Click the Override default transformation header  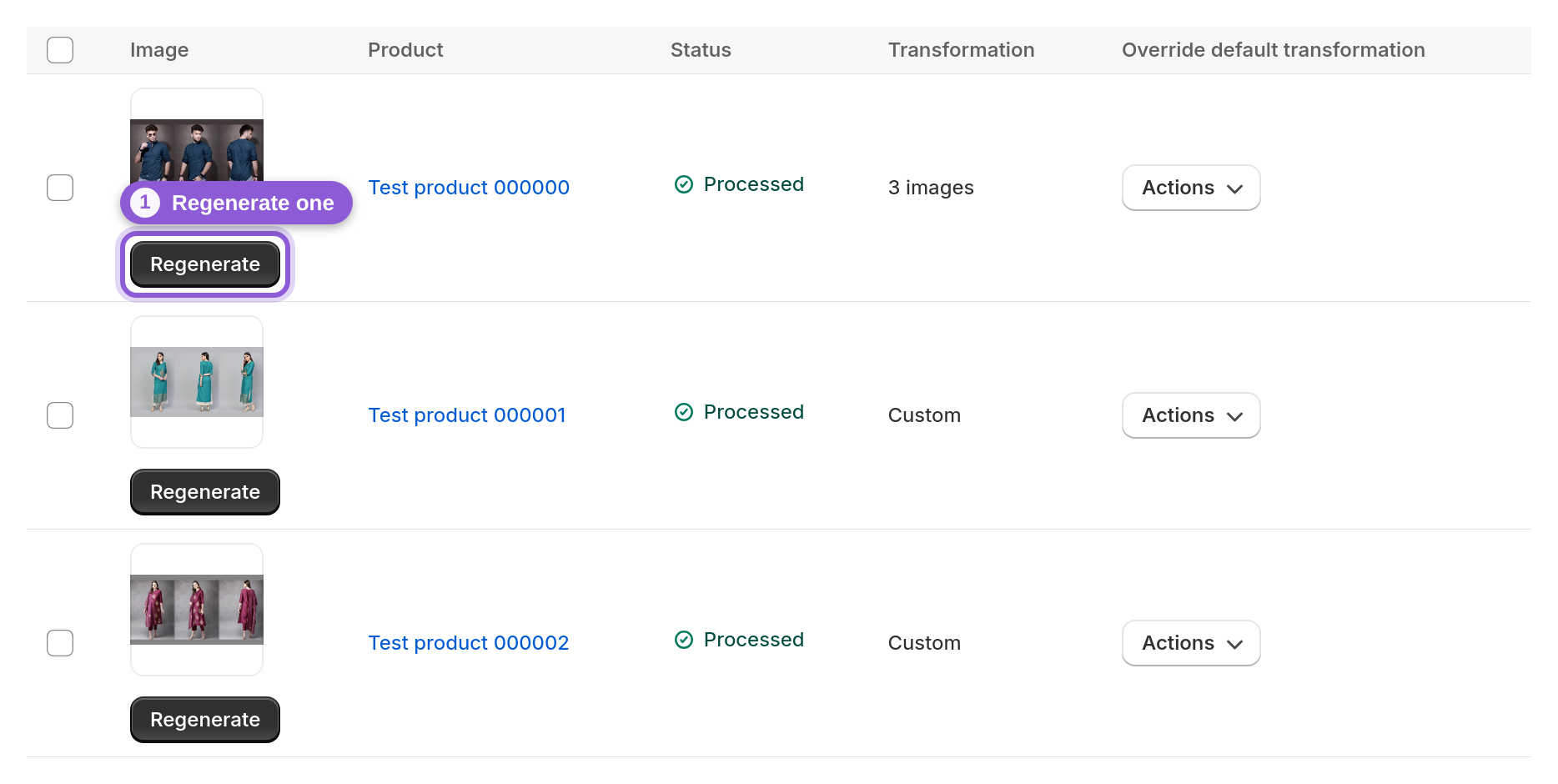click(1274, 50)
